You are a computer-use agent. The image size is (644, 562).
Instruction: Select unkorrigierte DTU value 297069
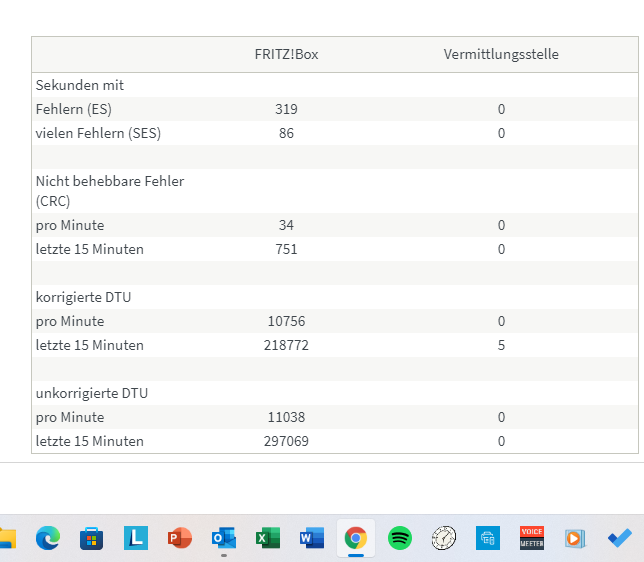click(286, 441)
